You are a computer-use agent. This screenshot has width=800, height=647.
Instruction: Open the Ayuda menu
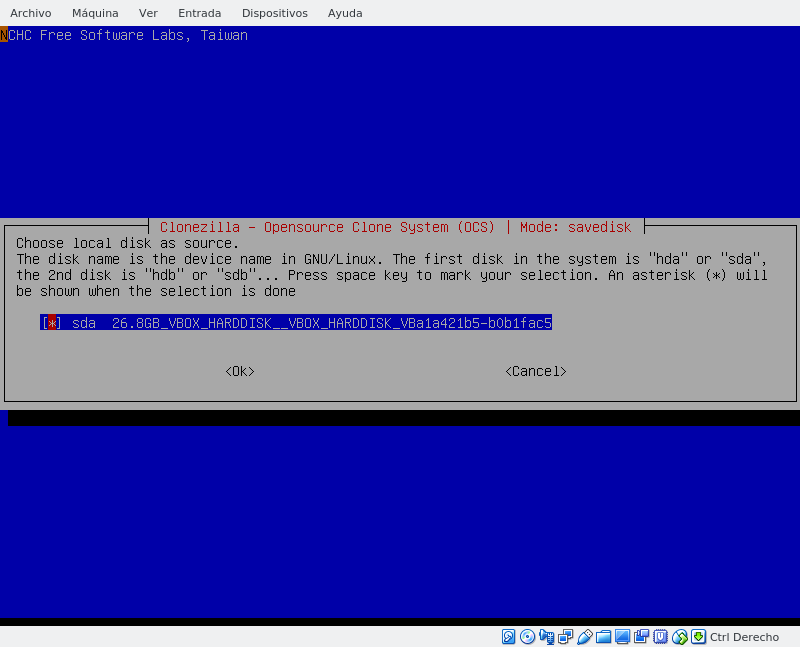tap(345, 13)
